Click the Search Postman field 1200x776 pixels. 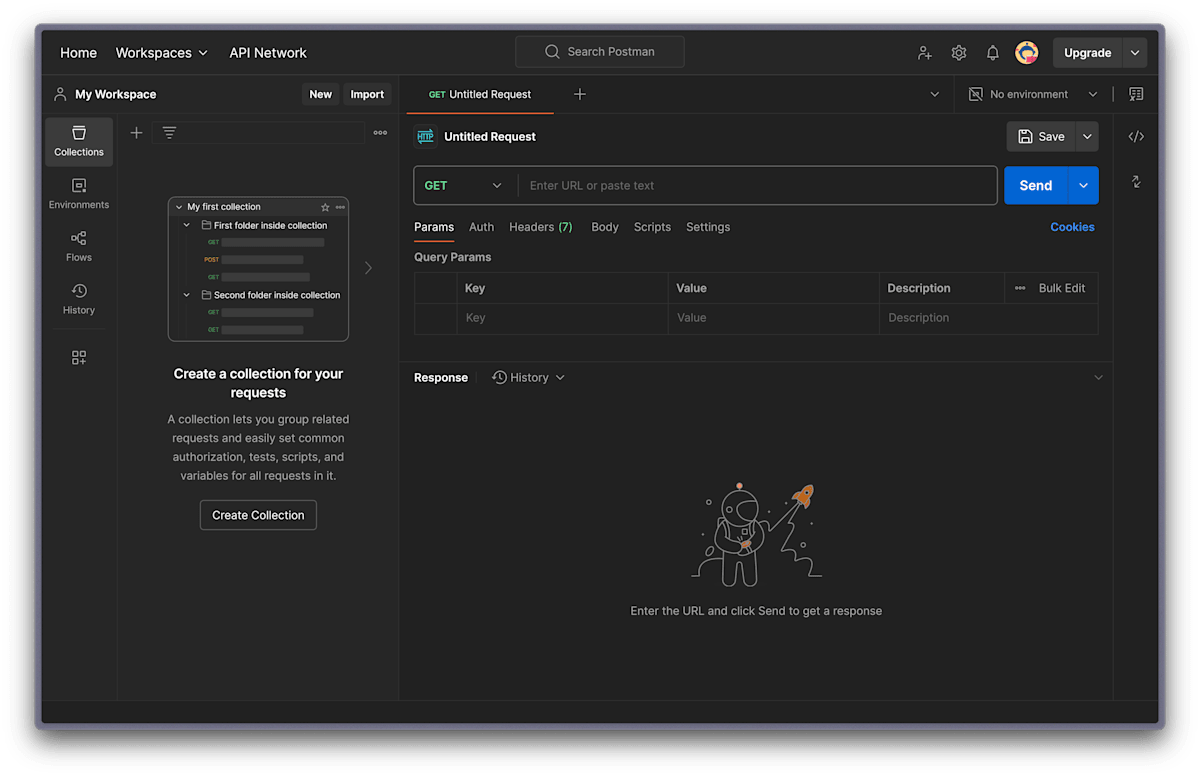point(600,52)
